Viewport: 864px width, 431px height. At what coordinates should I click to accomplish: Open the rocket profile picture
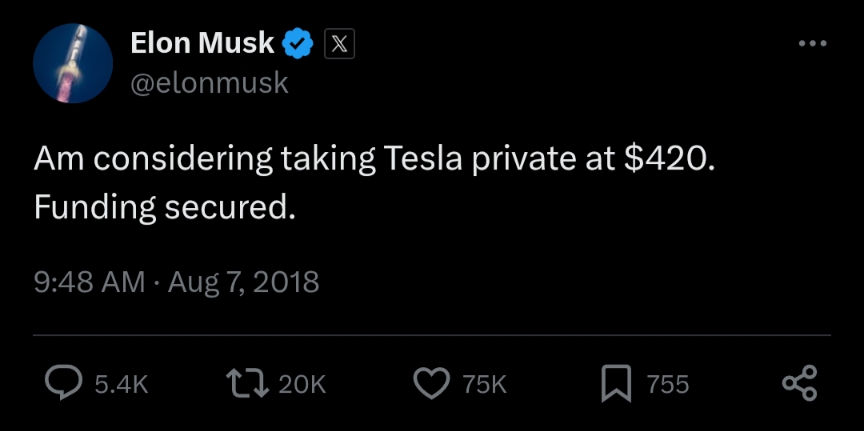pyautogui.click(x=72, y=64)
